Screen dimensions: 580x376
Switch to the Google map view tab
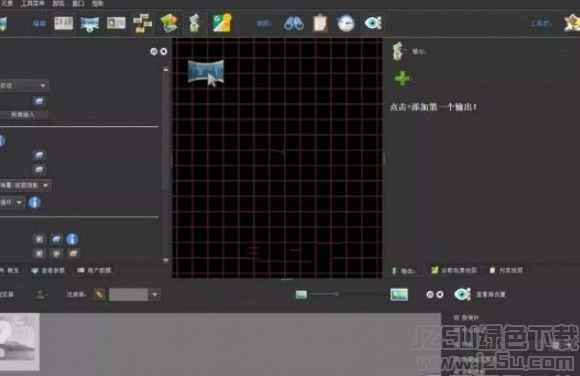coord(453,271)
